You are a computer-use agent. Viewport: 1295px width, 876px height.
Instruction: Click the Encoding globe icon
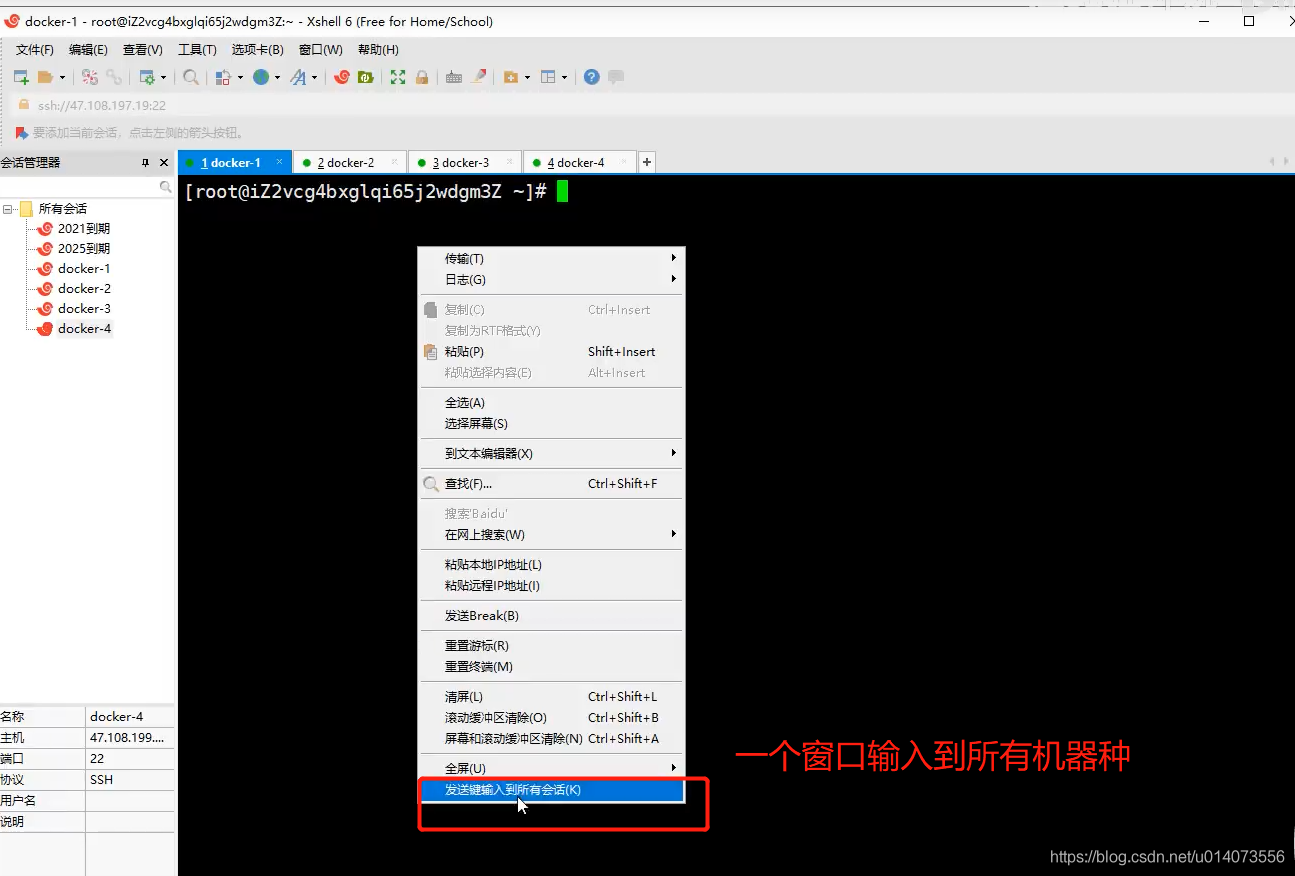click(261, 77)
